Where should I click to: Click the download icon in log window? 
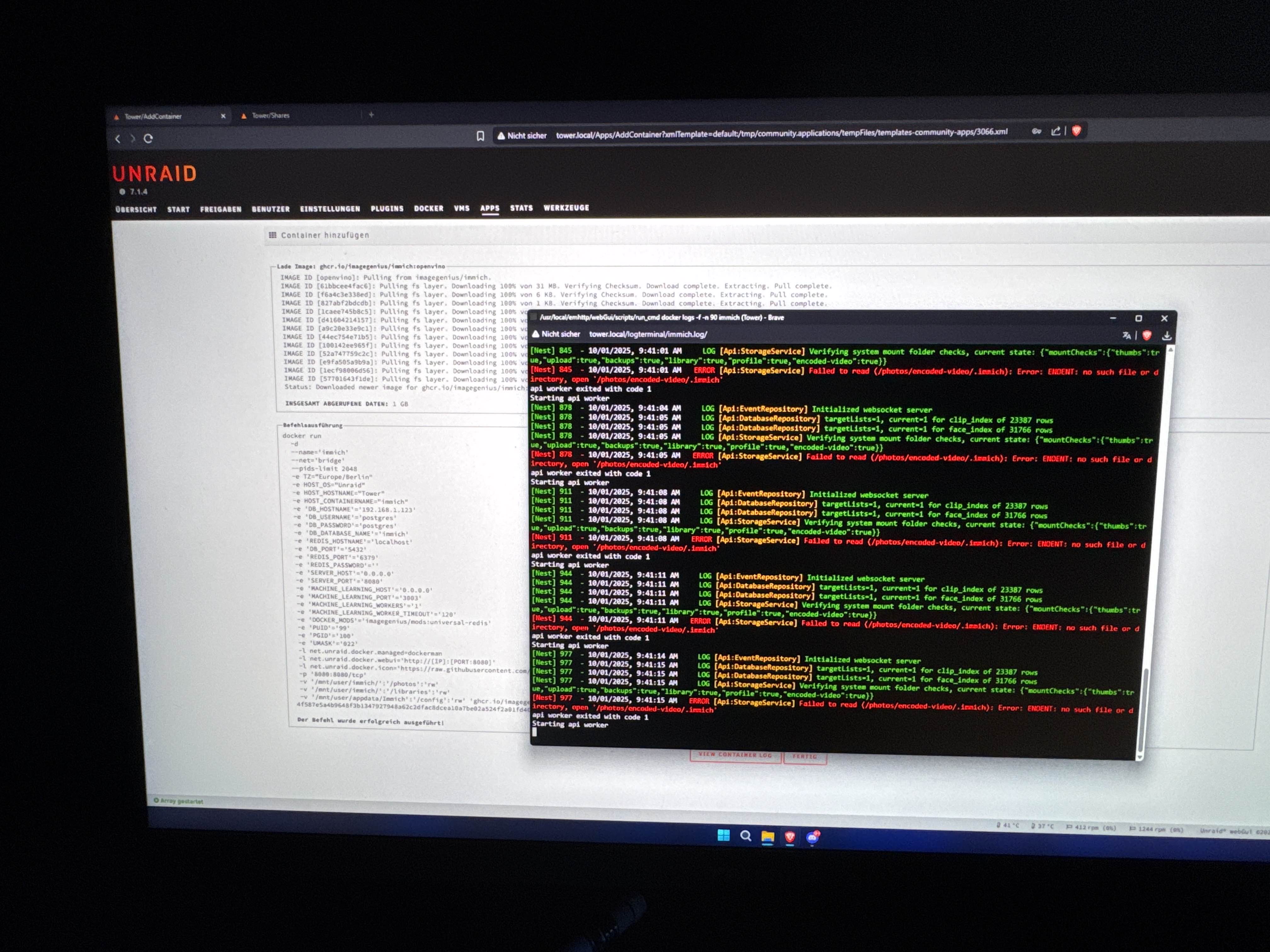1166,336
